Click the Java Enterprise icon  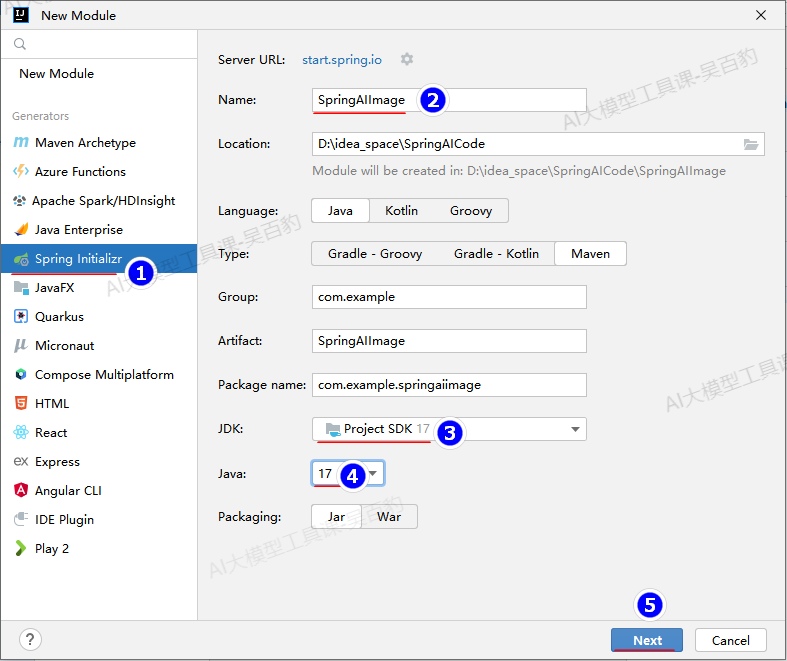click(x=21, y=229)
